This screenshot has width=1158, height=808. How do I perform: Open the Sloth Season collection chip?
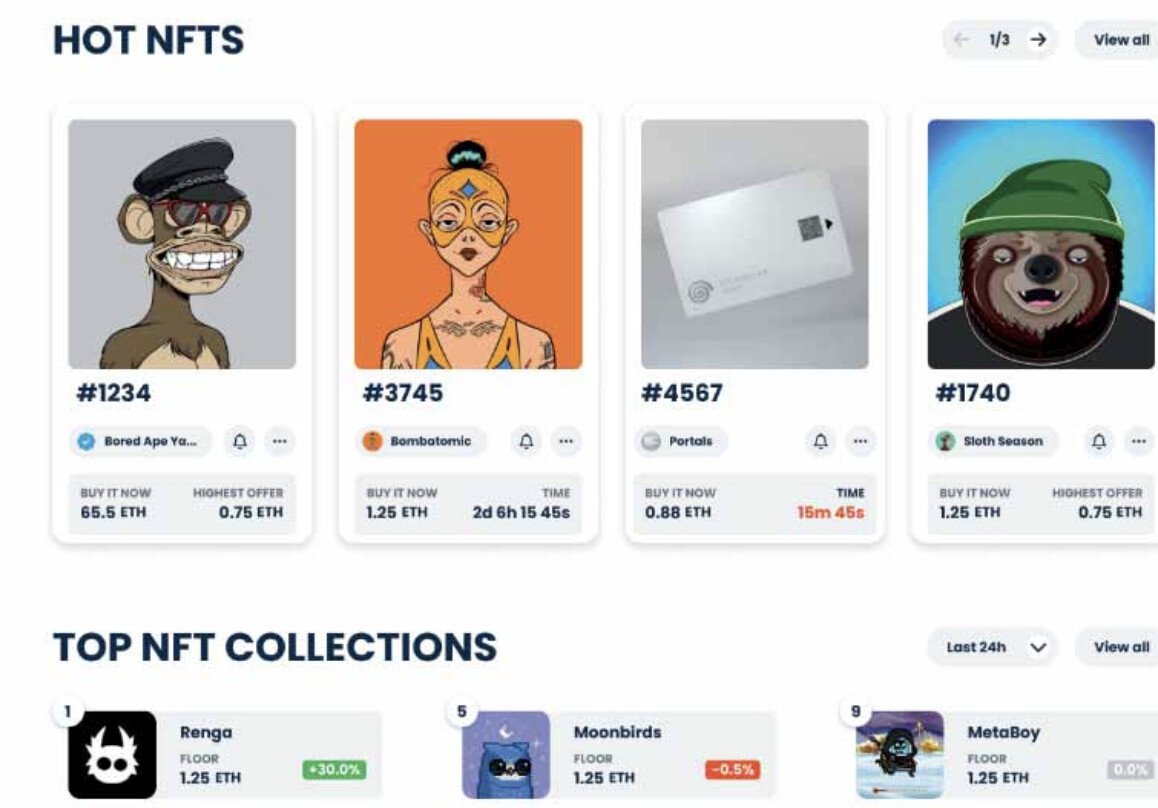(x=992, y=441)
